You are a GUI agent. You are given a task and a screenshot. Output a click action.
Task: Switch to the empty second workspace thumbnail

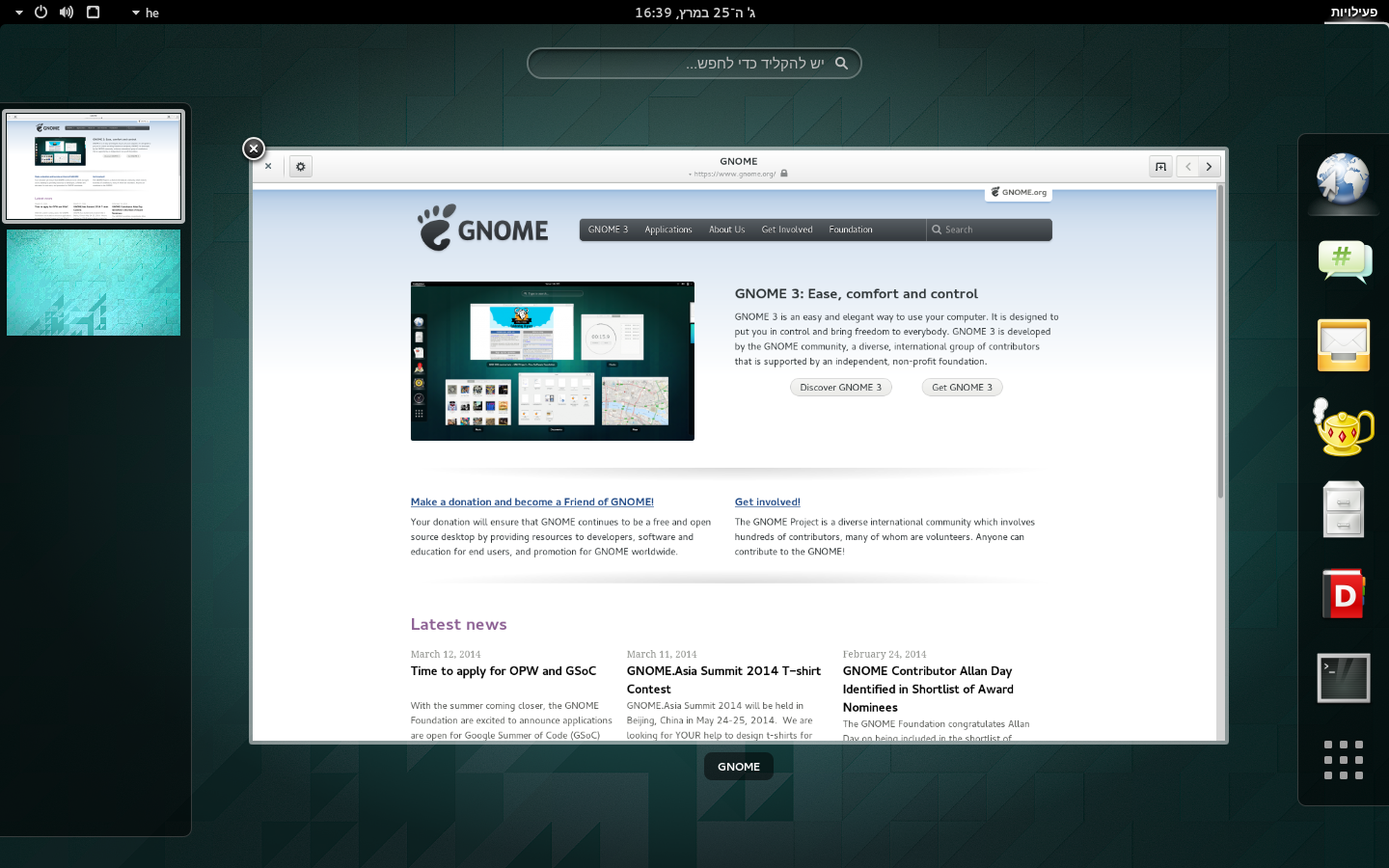pos(94,283)
